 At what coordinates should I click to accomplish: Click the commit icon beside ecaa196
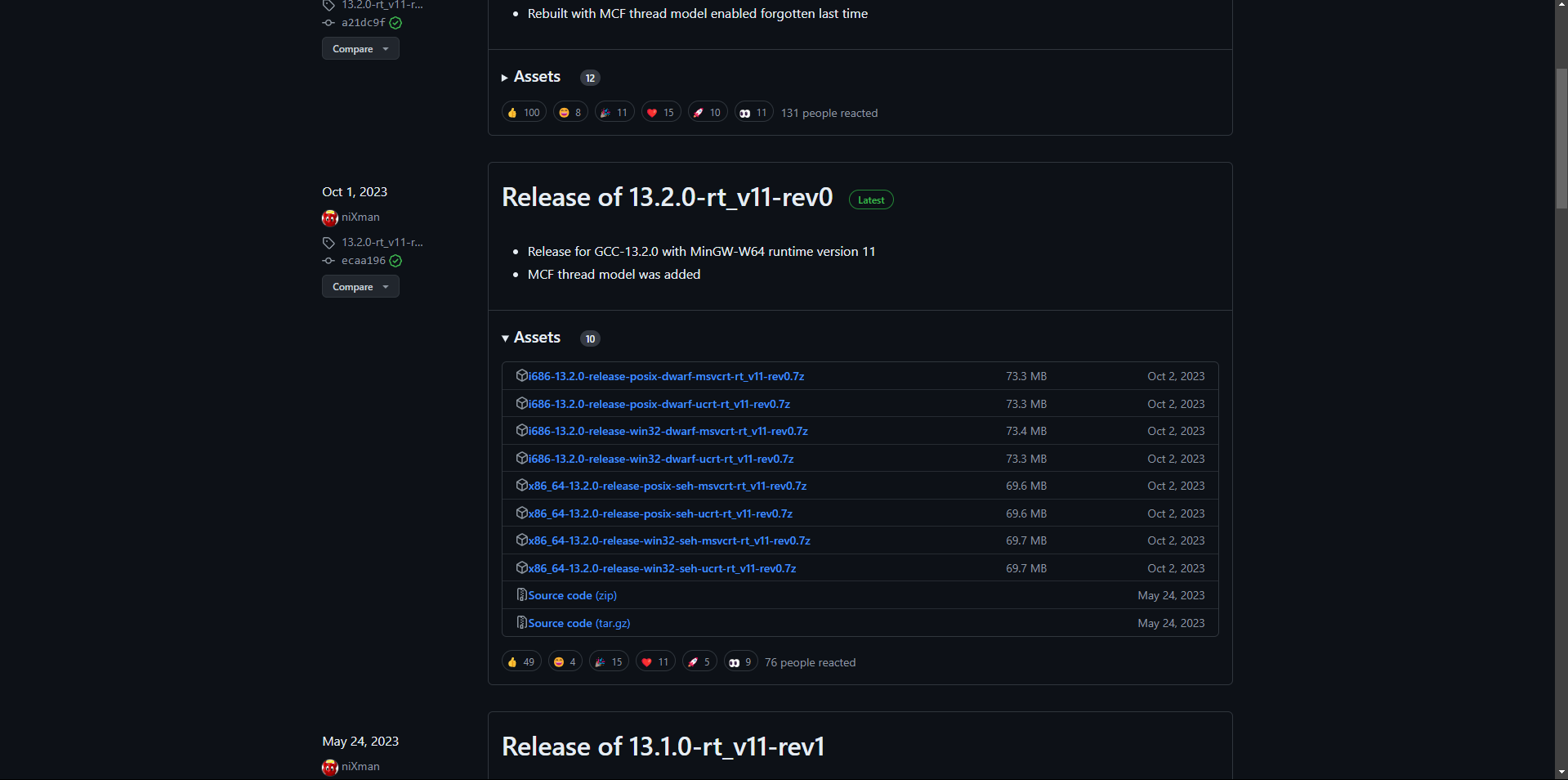click(x=328, y=261)
